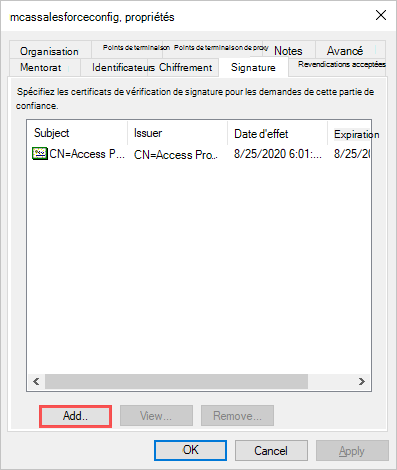Sort by the Date d'effet column
The width and height of the screenshot is (397, 470).
277,133
